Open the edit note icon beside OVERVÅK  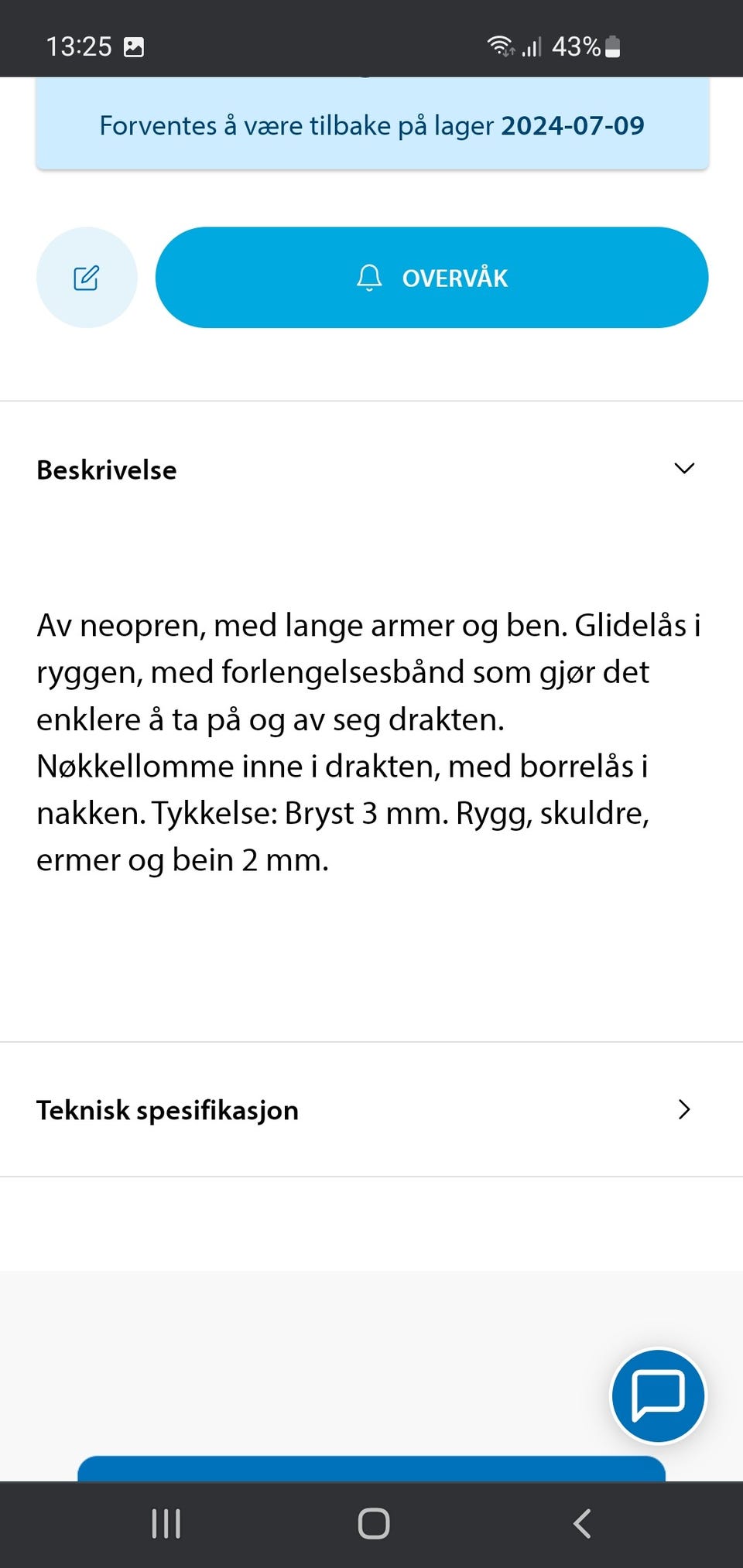[x=86, y=278]
